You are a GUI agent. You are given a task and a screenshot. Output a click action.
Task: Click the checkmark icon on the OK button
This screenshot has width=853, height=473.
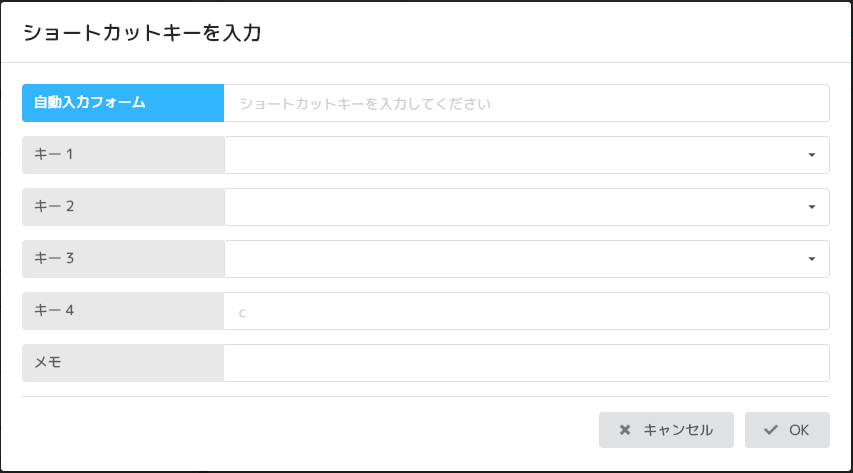(770, 430)
